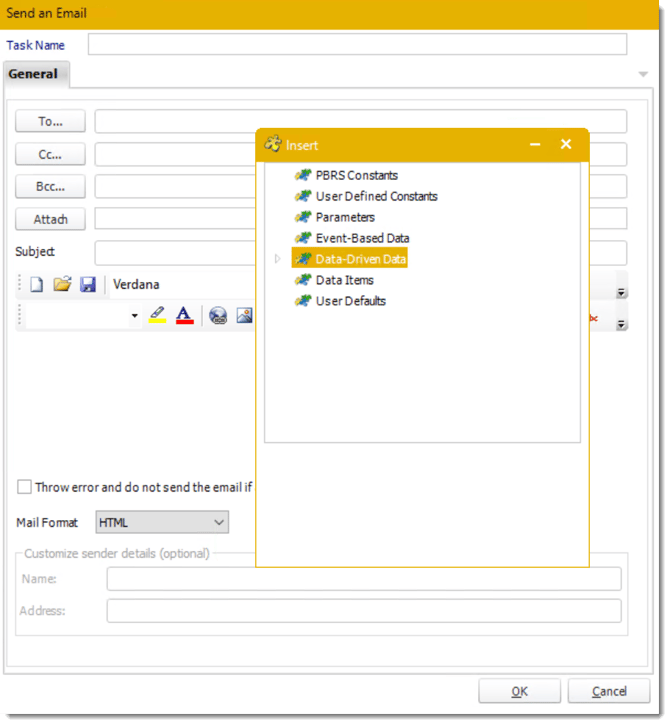Focus the sender Address field
670x725 pixels.
pos(364,611)
